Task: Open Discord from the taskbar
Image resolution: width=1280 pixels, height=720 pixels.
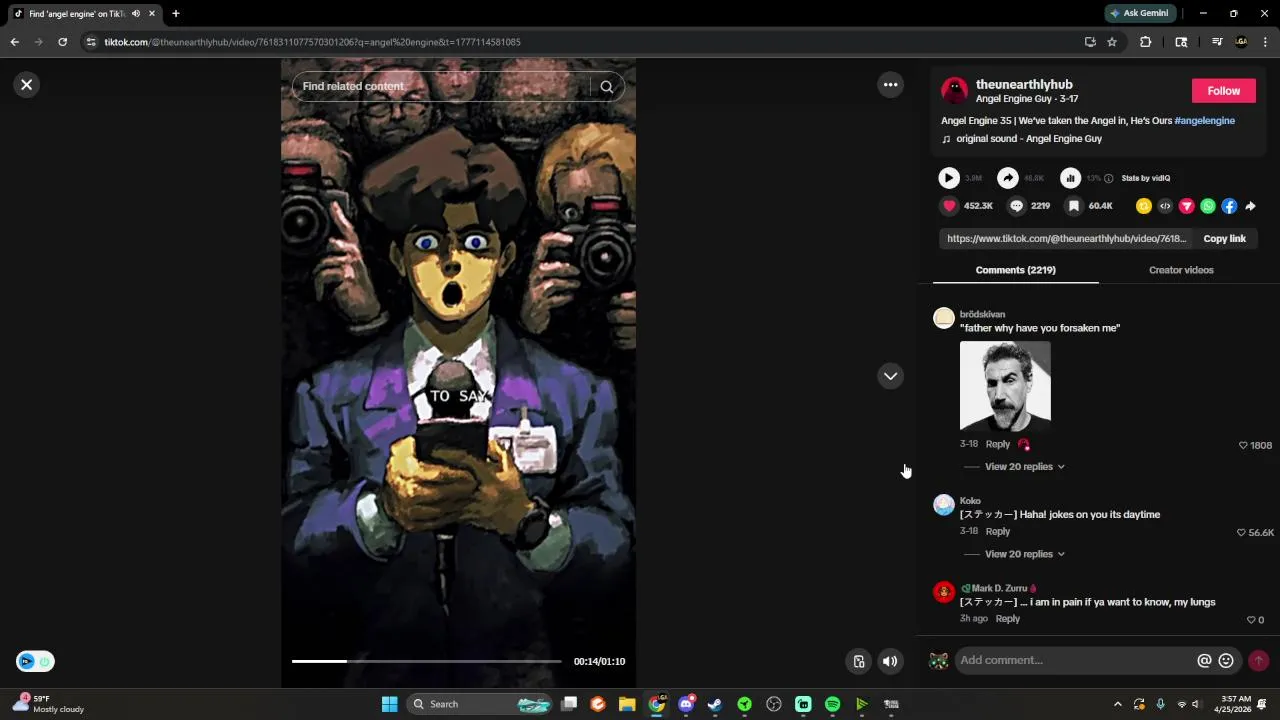Action: (686, 704)
